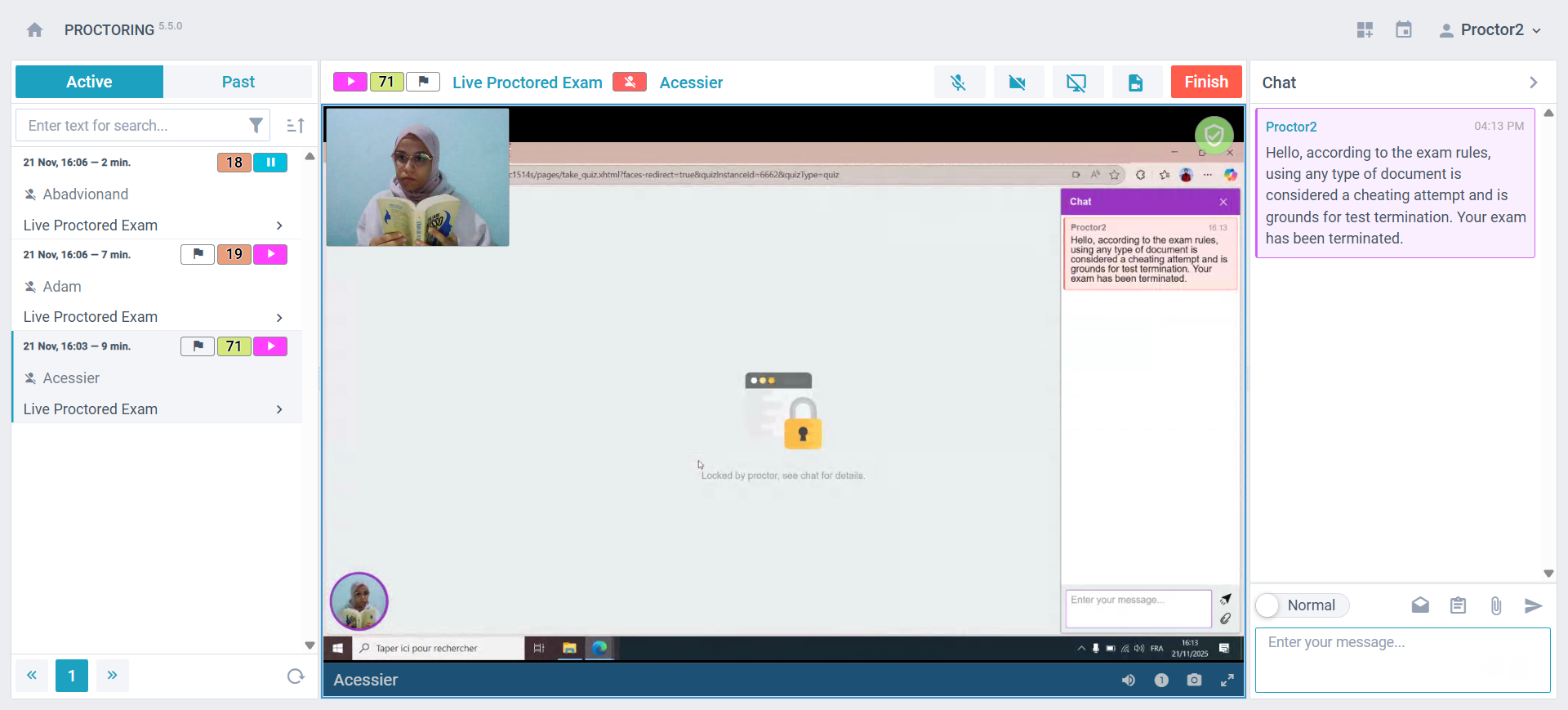Click the flag button in Acessier's session row

[198, 346]
